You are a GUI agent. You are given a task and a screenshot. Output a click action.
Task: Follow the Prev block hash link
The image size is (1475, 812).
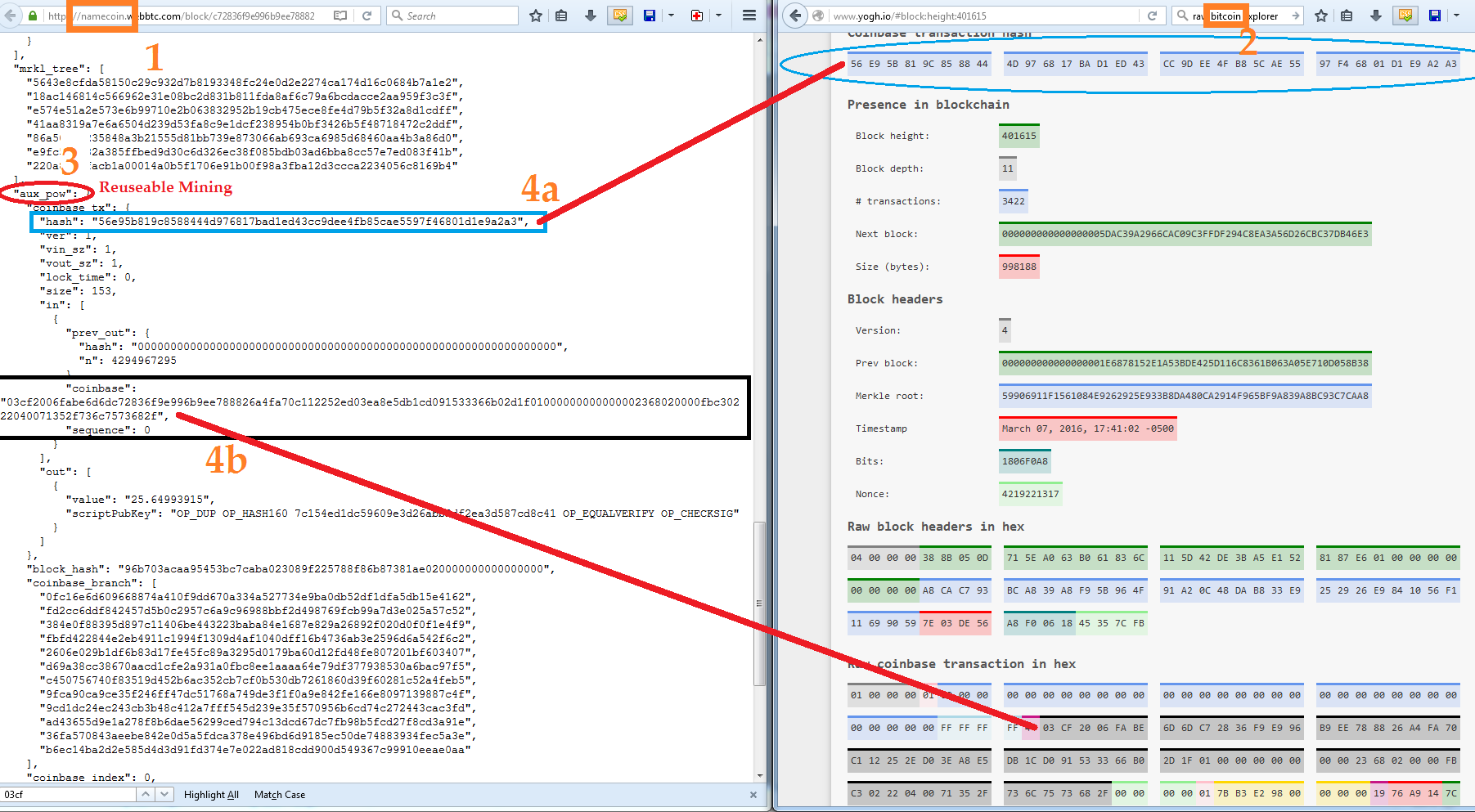click(x=1185, y=363)
